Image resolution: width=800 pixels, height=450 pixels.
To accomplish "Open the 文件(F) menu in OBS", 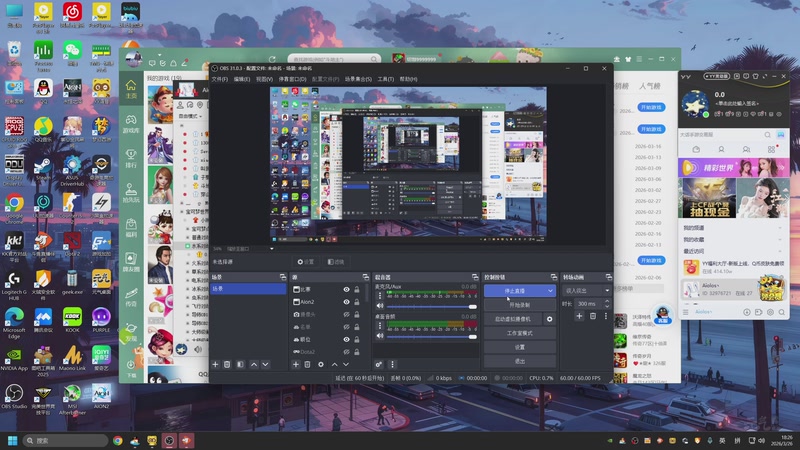I will [219, 79].
